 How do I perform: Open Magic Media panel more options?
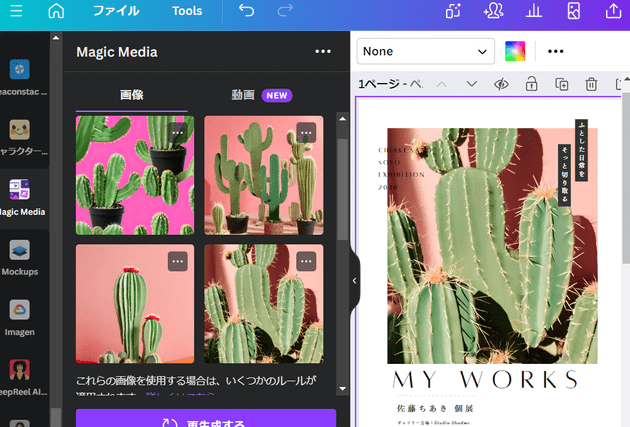322,52
